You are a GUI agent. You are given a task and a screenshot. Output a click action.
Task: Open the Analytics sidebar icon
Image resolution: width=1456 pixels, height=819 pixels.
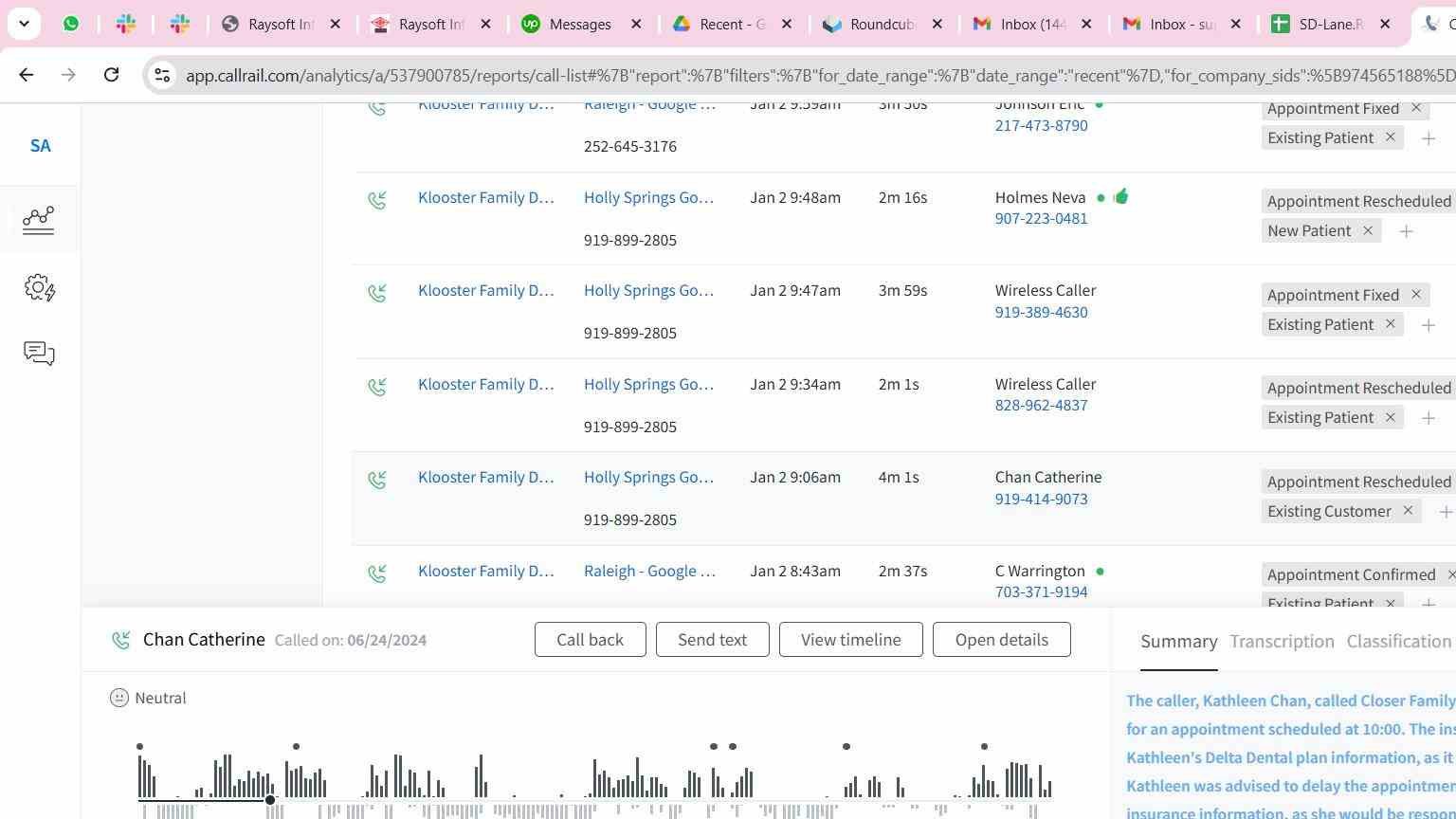[x=39, y=220]
